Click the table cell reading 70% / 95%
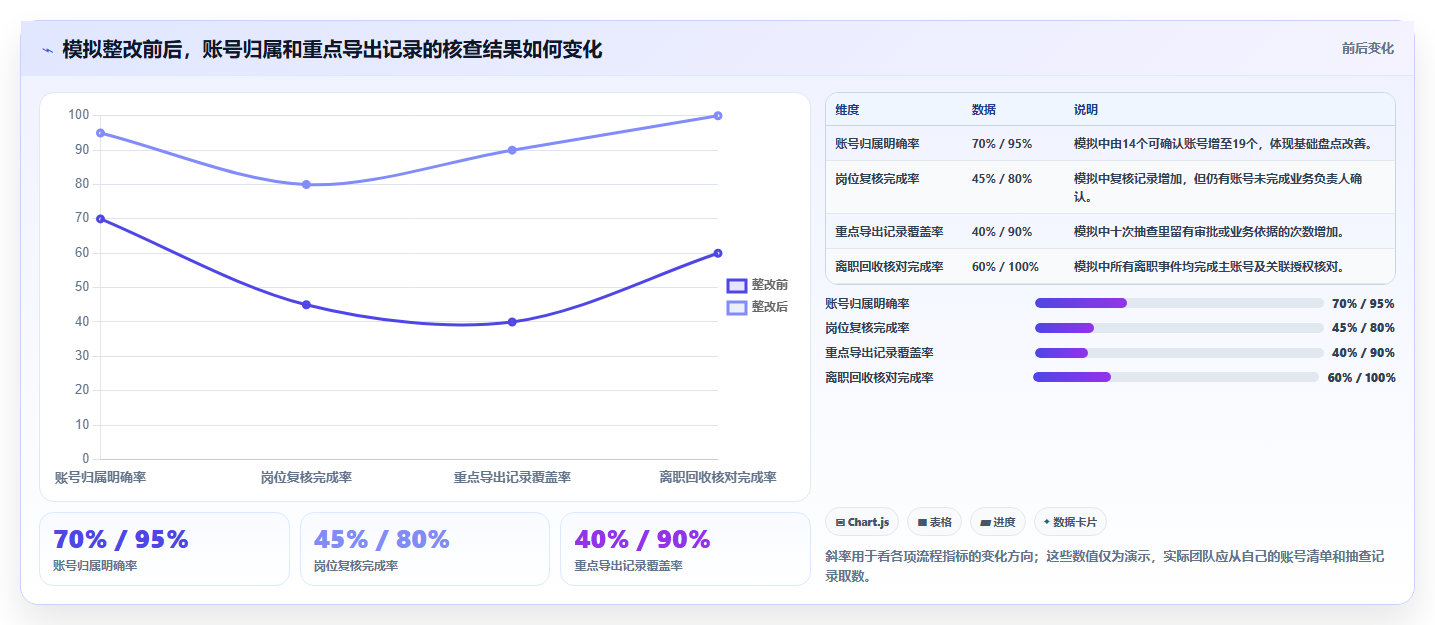This screenshot has height=625, width=1435. coord(1001,144)
